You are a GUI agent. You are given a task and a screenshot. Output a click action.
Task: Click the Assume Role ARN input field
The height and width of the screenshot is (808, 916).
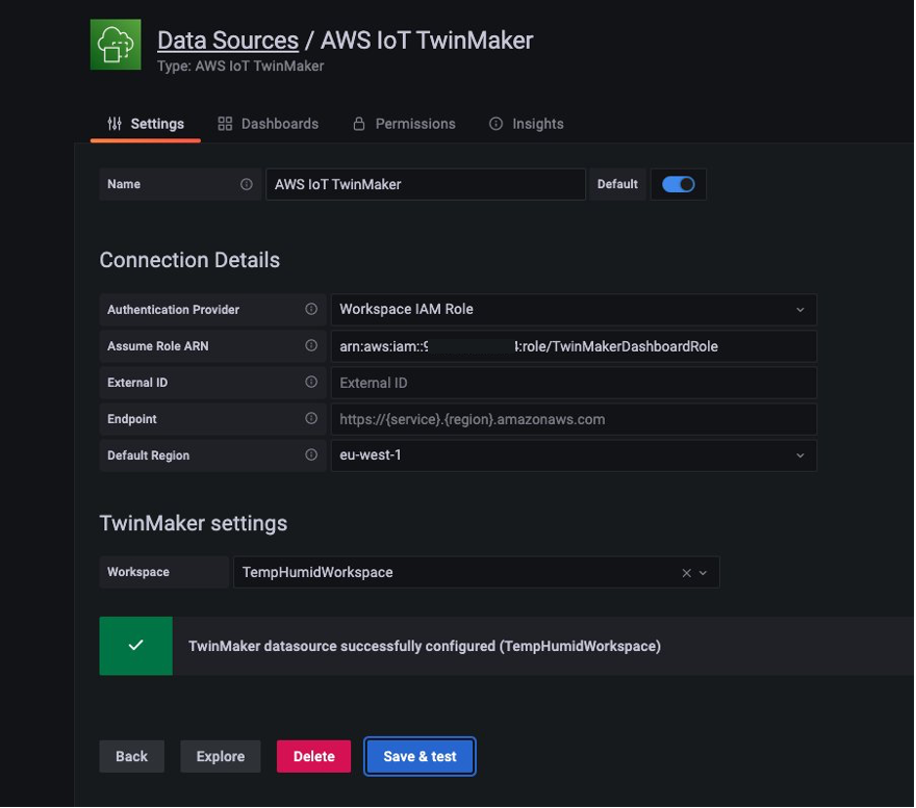(573, 346)
